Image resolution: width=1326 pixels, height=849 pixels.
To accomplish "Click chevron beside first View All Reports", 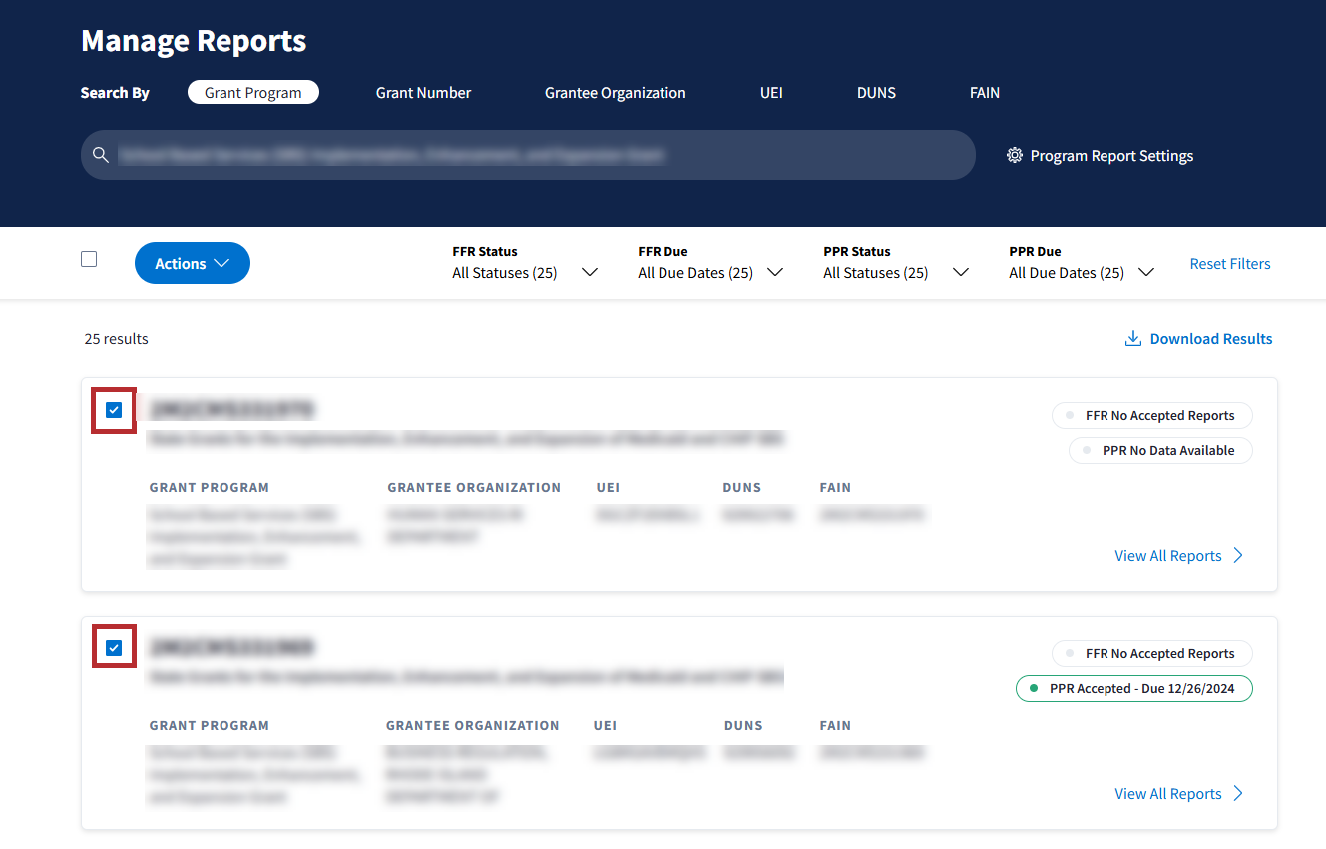I will (1238, 556).
